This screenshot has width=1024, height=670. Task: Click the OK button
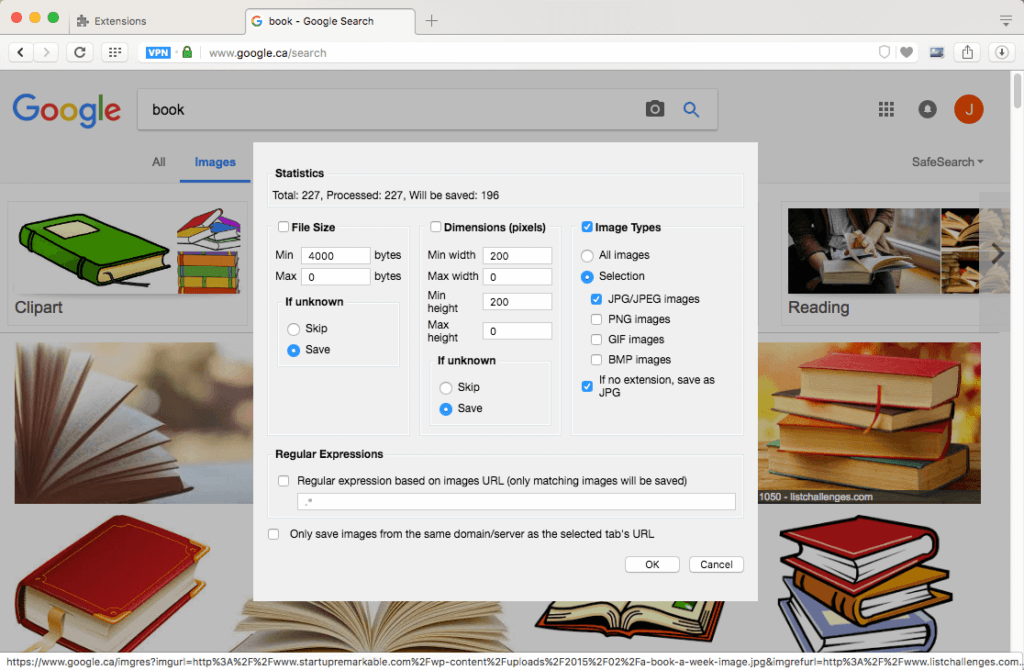(x=652, y=564)
